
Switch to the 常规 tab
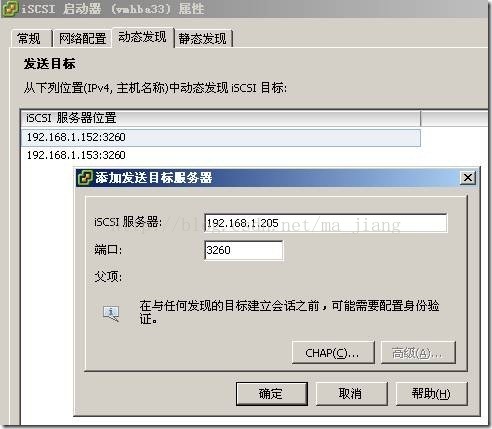point(29,39)
